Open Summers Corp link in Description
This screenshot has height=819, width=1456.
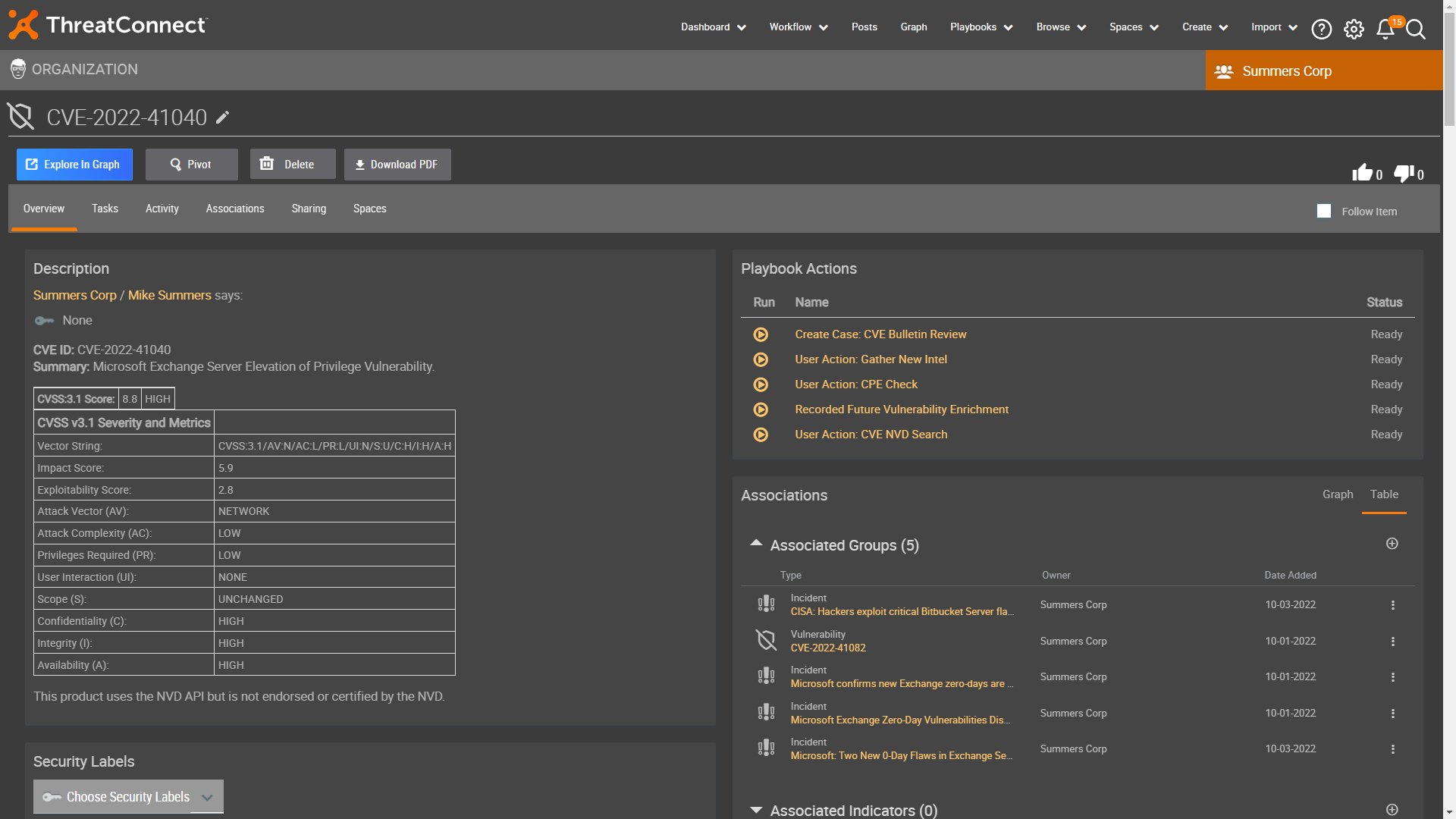coord(74,296)
